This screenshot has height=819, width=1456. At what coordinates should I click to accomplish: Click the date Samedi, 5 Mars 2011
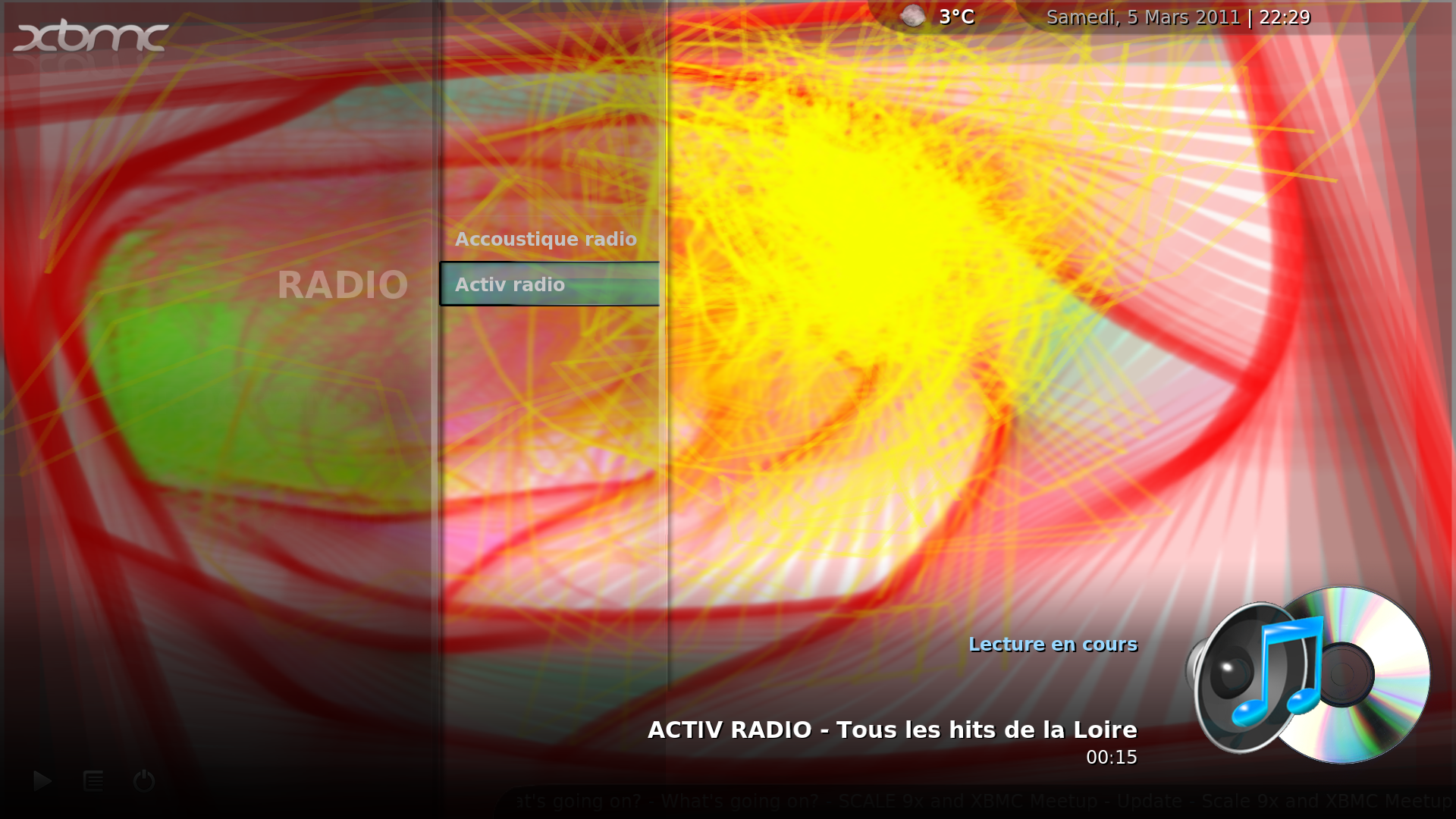(1143, 17)
